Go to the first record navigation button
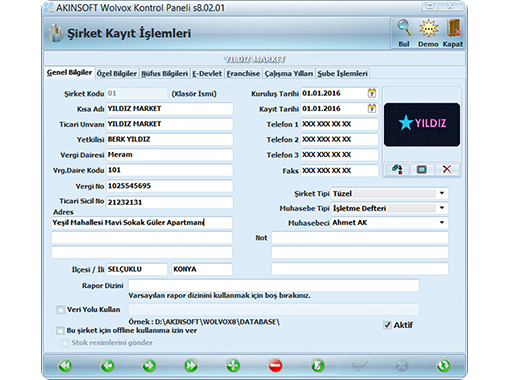This screenshot has width=510, height=380. (x=65, y=366)
